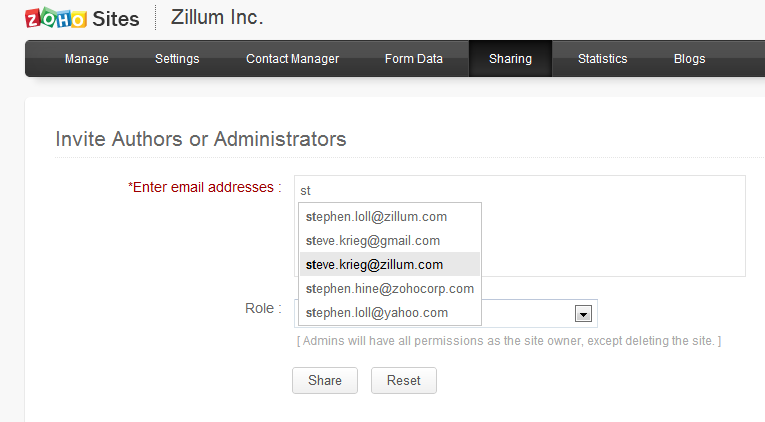Viewport: 765px width, 422px height.
Task: Expand the Role dropdown arrow
Action: pyautogui.click(x=582, y=314)
